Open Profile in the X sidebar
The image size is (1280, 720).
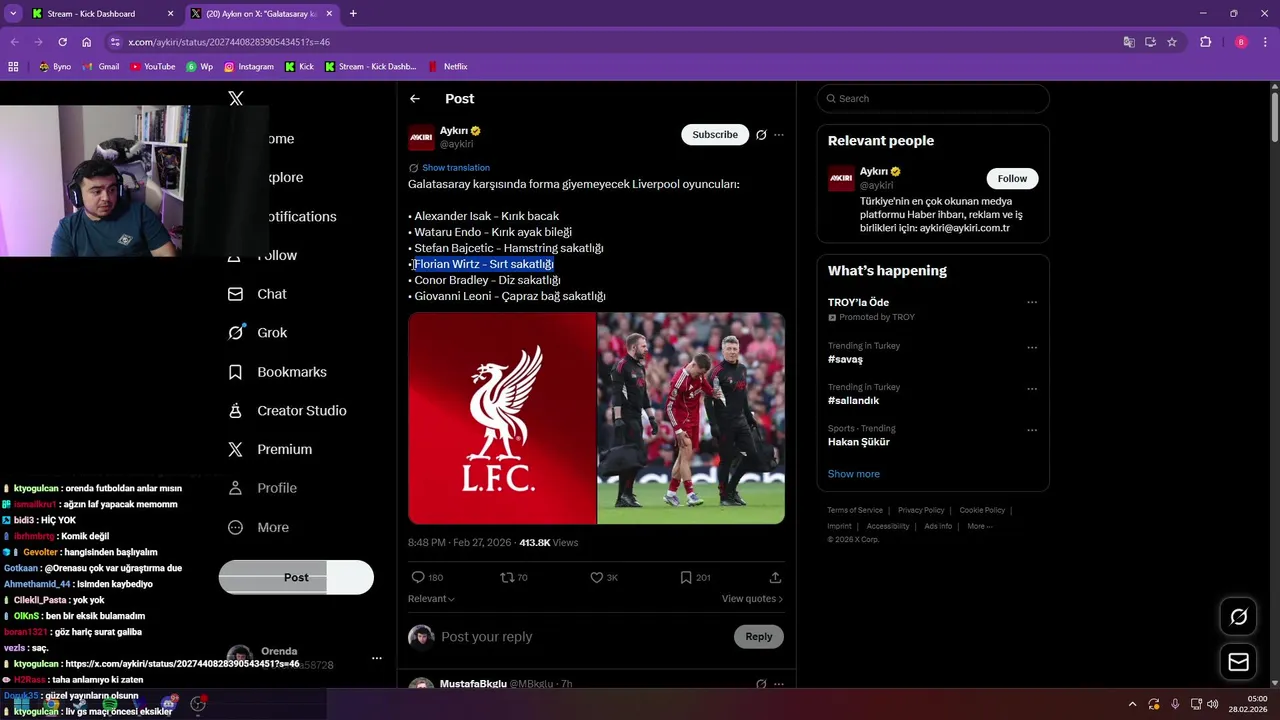click(x=262, y=488)
